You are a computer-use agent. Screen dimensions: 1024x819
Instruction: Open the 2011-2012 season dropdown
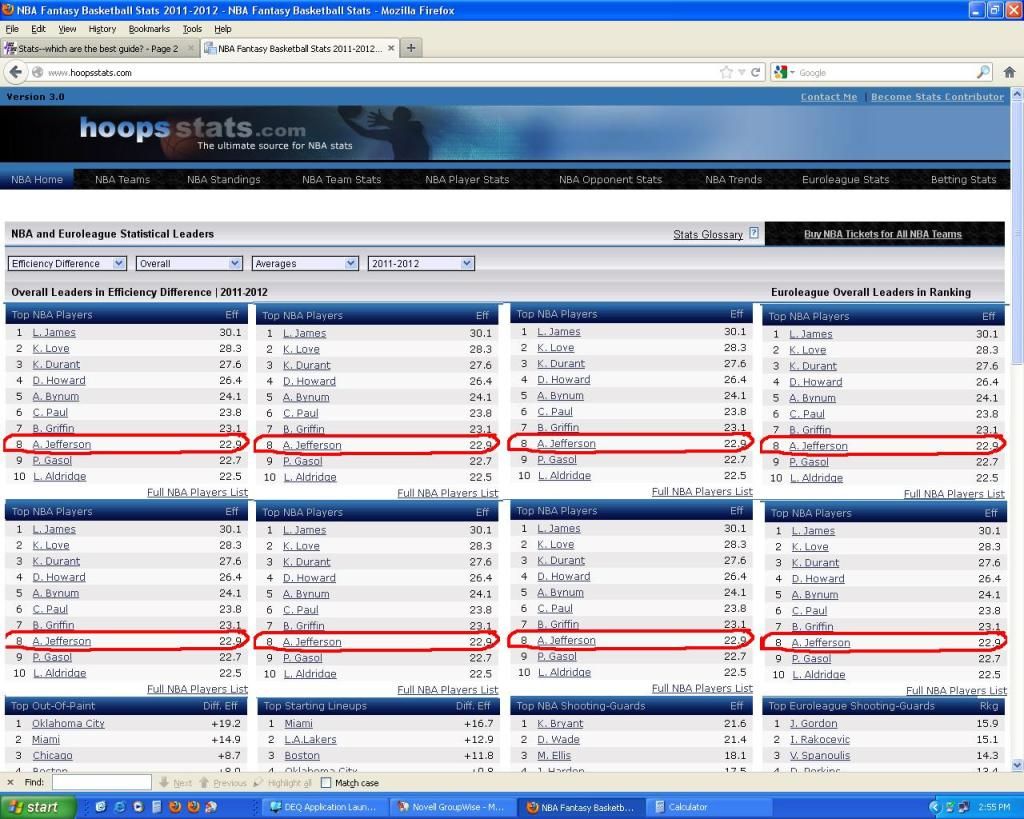[421, 263]
